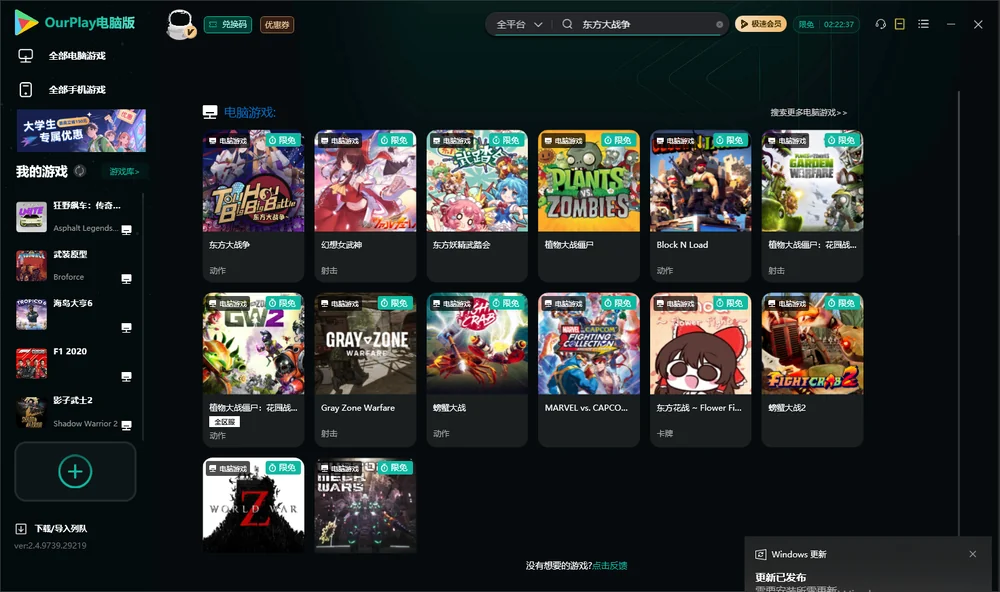Image resolution: width=1000 pixels, height=592 pixels.
Task: Close the Windows 更新 notification
Action: (x=973, y=554)
